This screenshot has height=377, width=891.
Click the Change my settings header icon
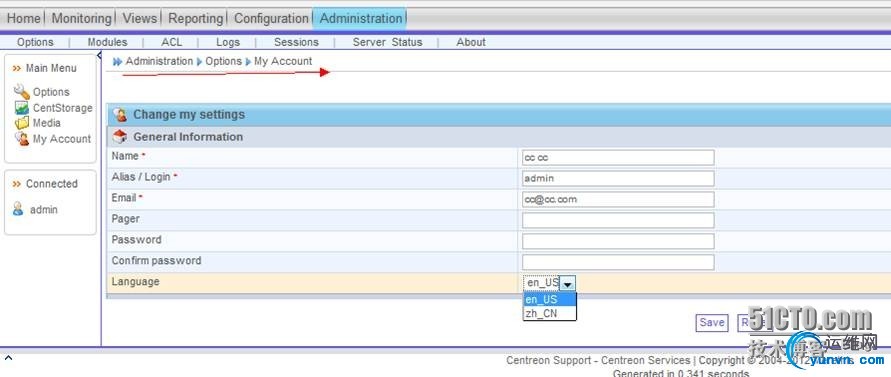tap(120, 115)
